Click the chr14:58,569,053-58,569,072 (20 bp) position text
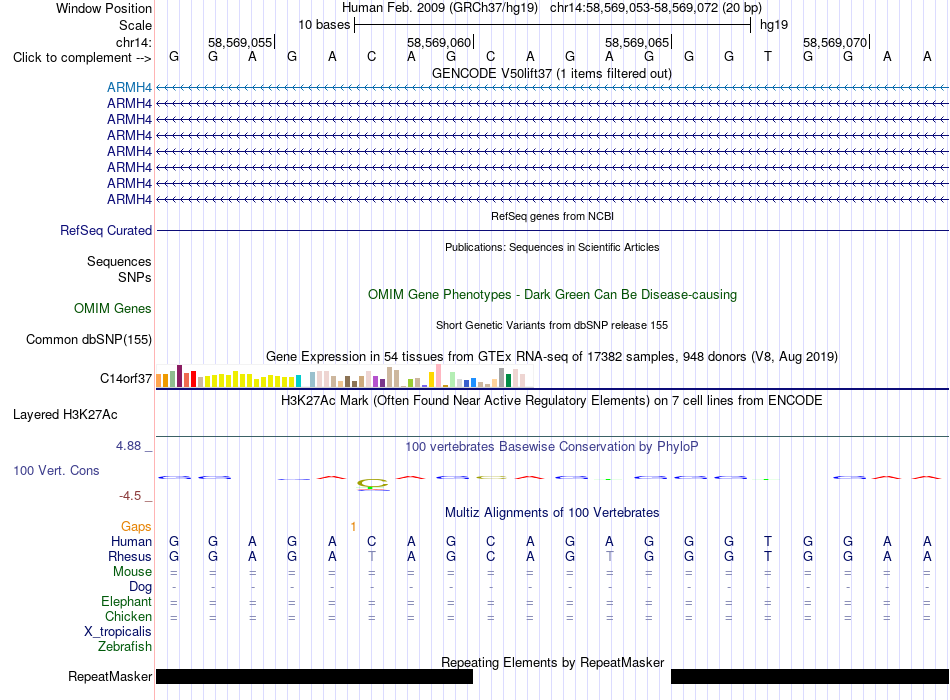Screen dimensions: 950x700 coord(656,8)
